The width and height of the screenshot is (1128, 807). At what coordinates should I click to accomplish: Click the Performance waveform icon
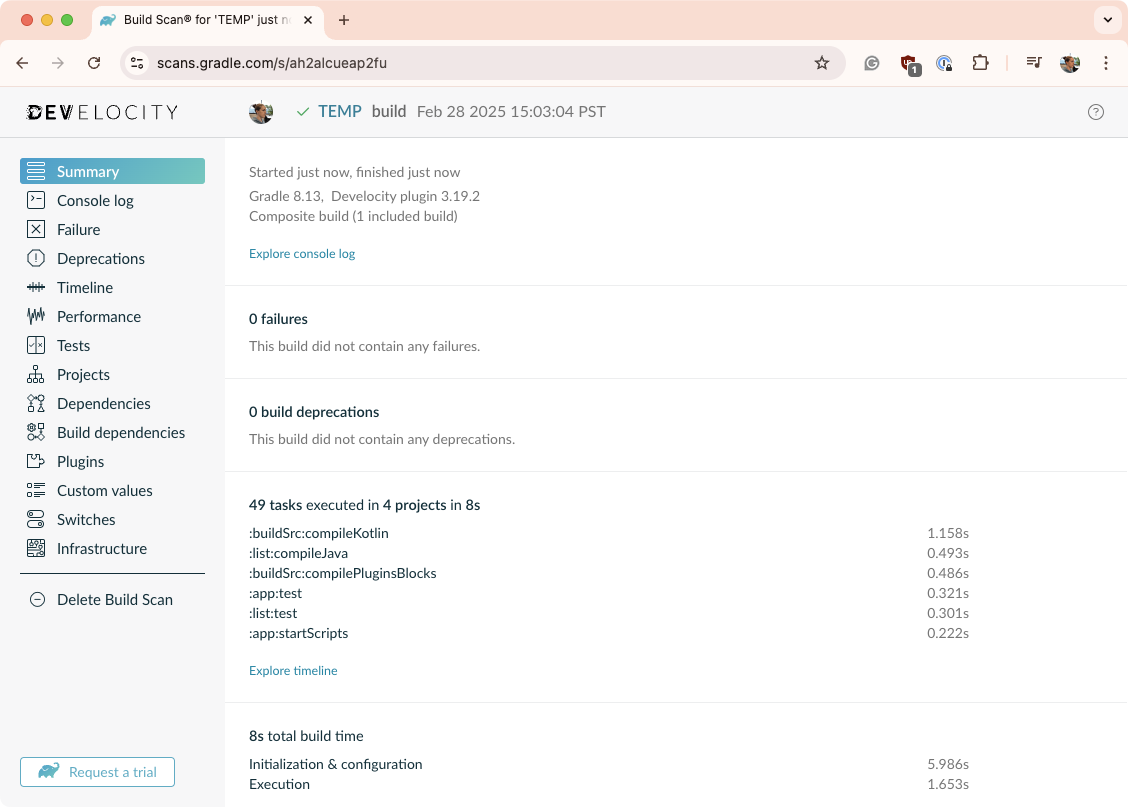[x=36, y=316]
